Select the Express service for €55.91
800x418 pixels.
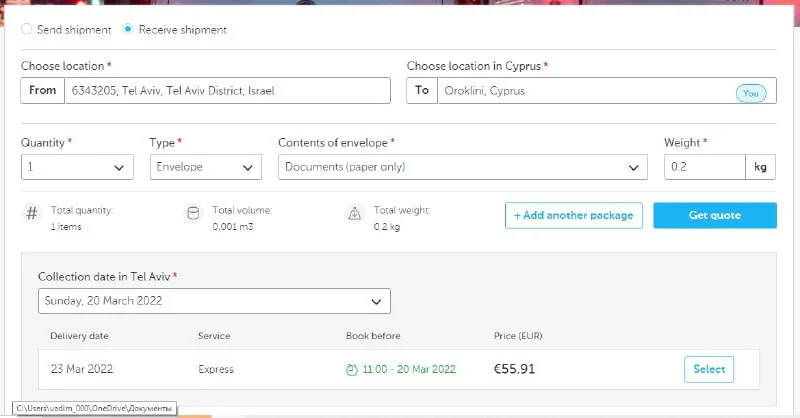709,369
